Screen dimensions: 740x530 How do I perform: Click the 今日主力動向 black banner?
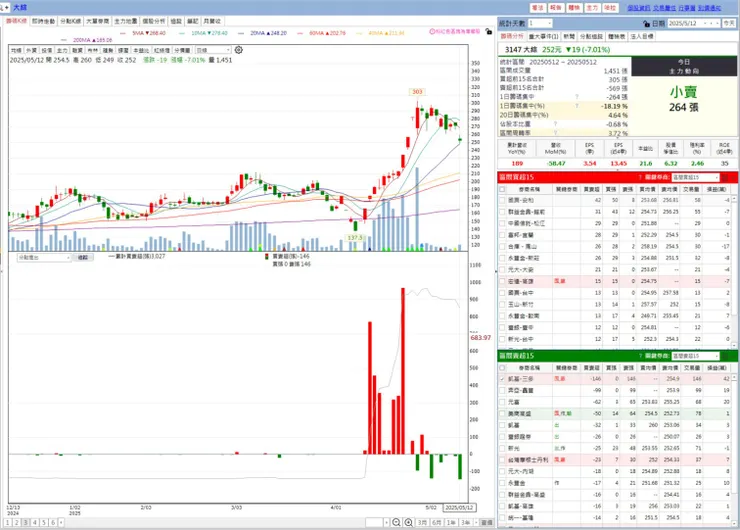[x=684, y=67]
